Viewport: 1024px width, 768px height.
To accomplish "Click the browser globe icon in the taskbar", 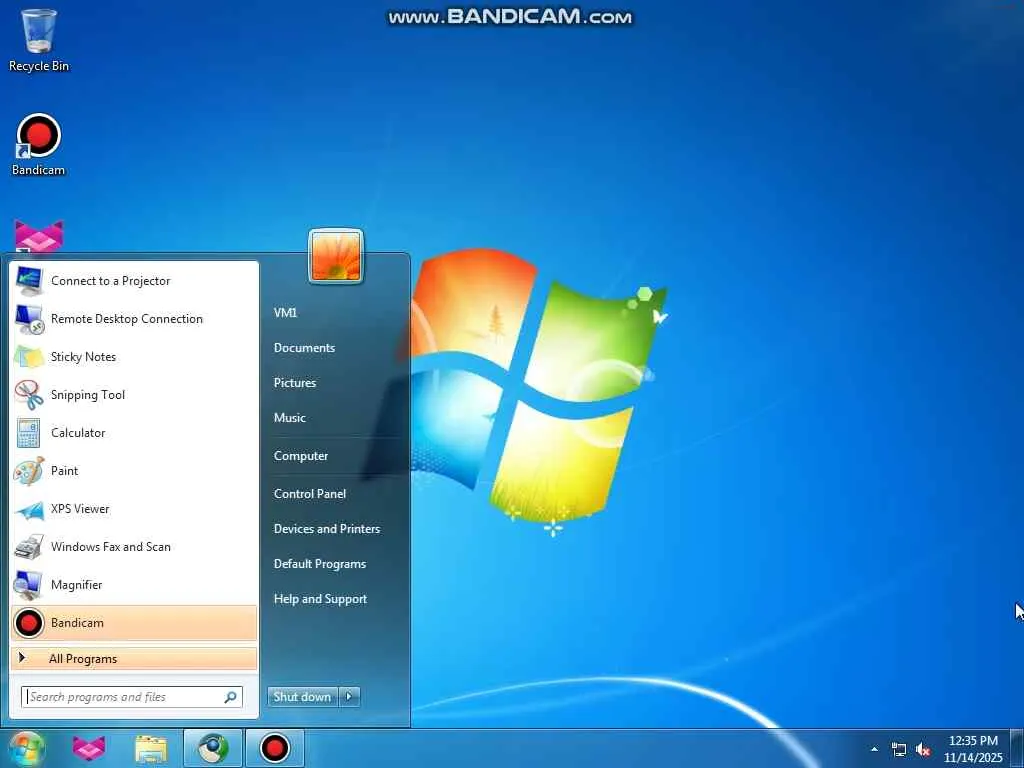I will click(213, 749).
